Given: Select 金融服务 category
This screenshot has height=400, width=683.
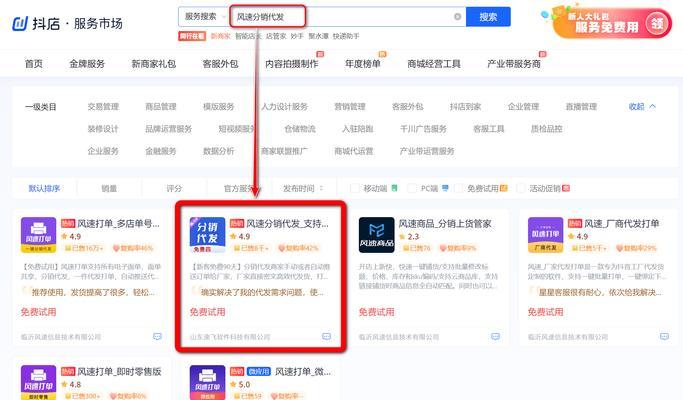Looking at the screenshot, I should coord(161,151).
